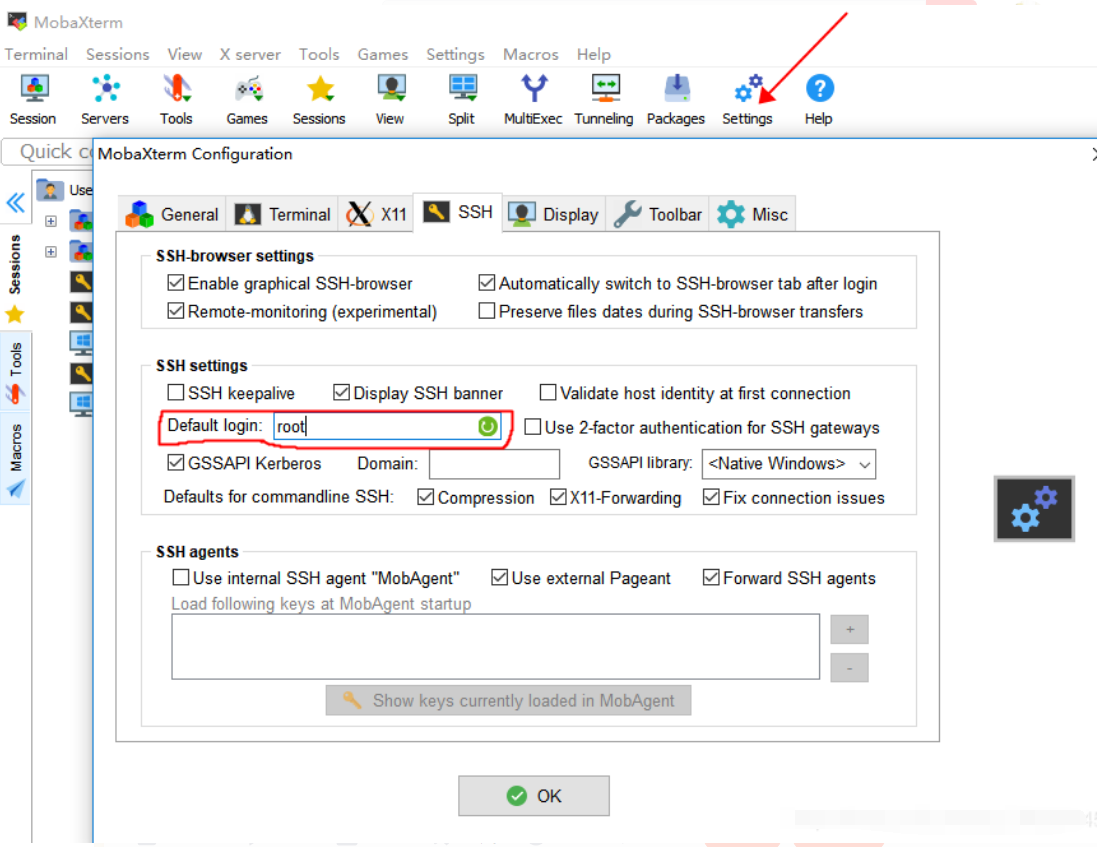Select the large dark settings gears thumbnail
Image resolution: width=1097 pixels, height=847 pixels.
(1034, 508)
